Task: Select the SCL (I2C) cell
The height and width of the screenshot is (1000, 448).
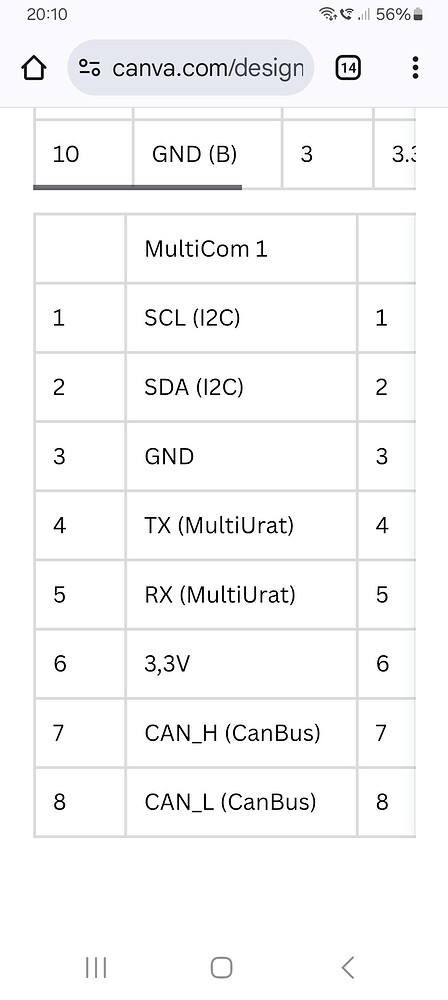Action: pyautogui.click(x=241, y=318)
